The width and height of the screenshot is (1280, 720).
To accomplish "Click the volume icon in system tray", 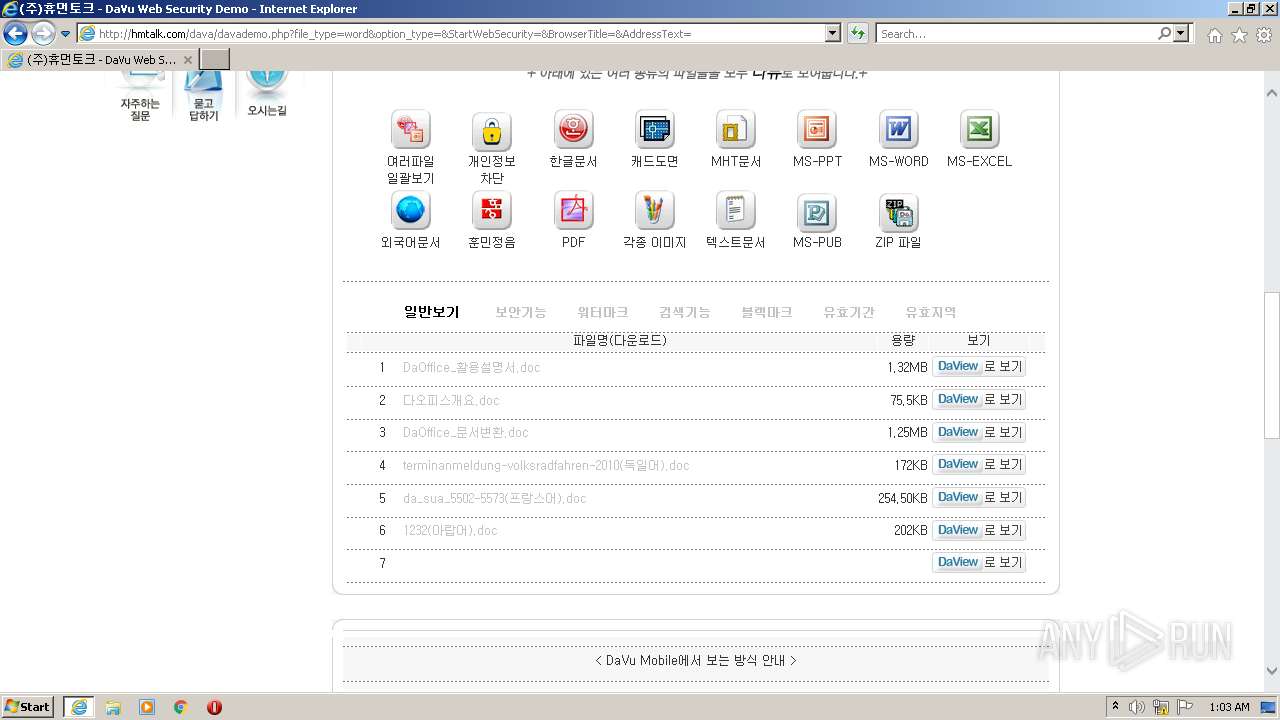I will click(x=1137, y=707).
